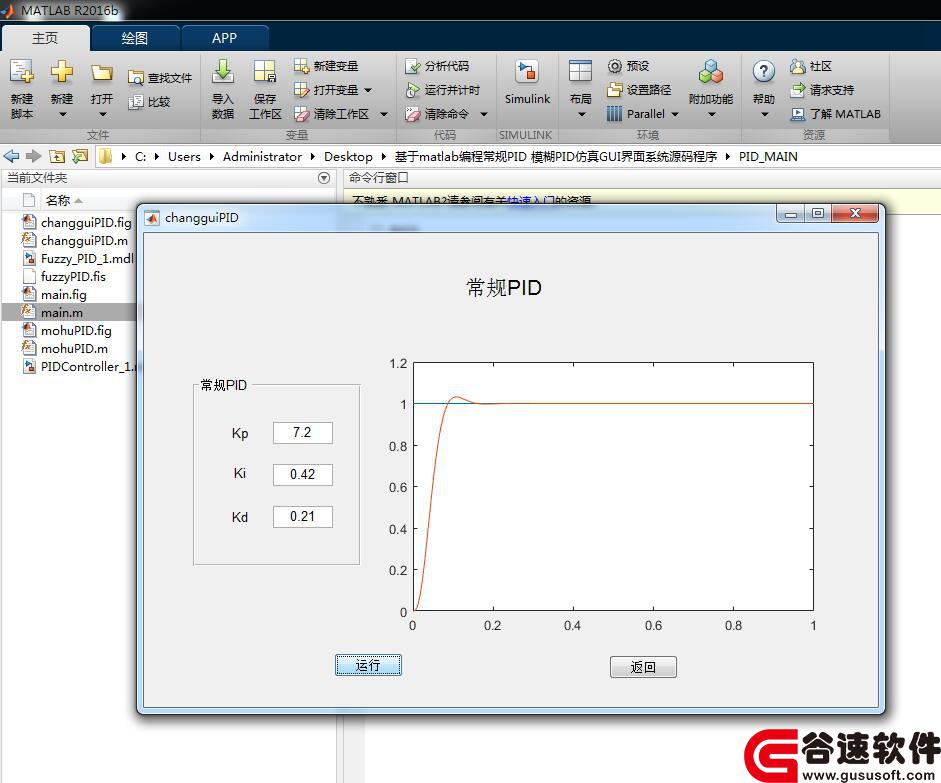
Task: Click PID_MAIN in the address path
Action: pos(768,157)
